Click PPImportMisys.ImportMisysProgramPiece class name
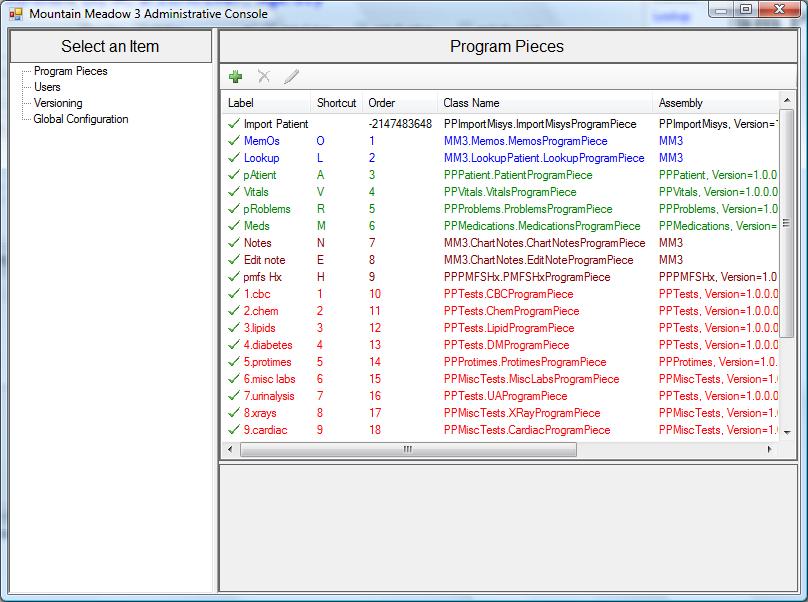This screenshot has width=808, height=602. [540, 124]
